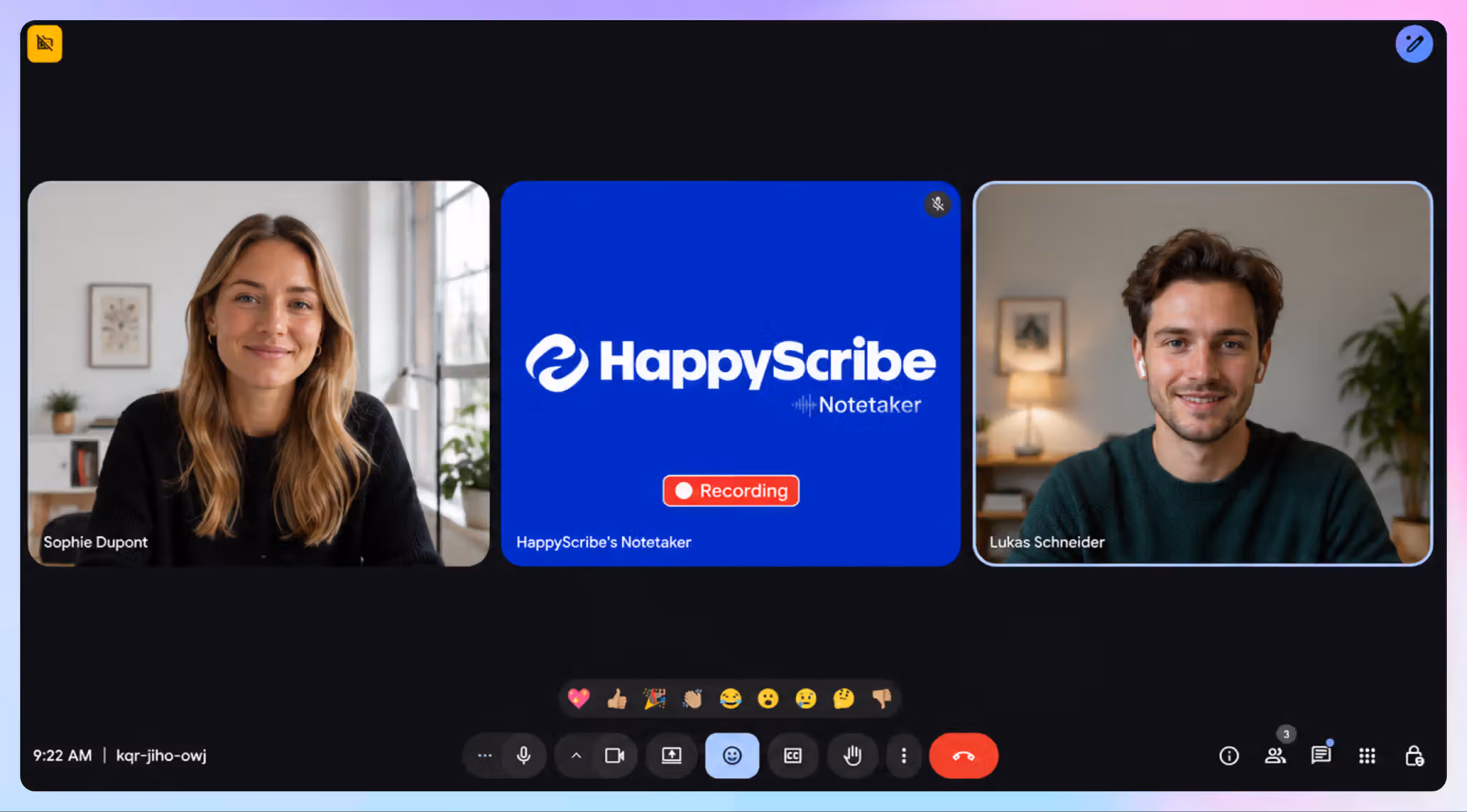
Task: Toggle the microphone mute button
Action: tap(524, 755)
